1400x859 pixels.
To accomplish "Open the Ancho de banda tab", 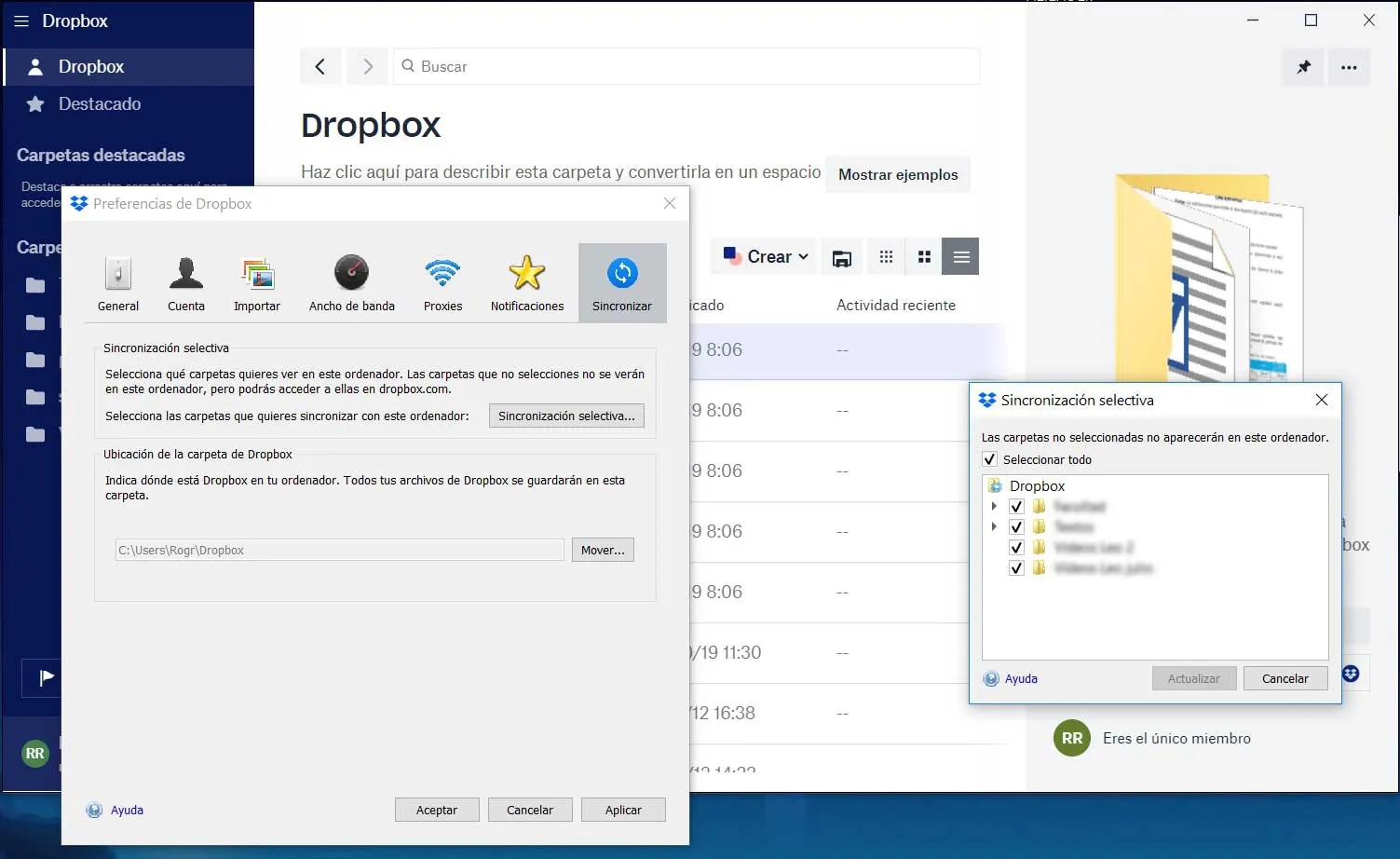I will point(352,283).
